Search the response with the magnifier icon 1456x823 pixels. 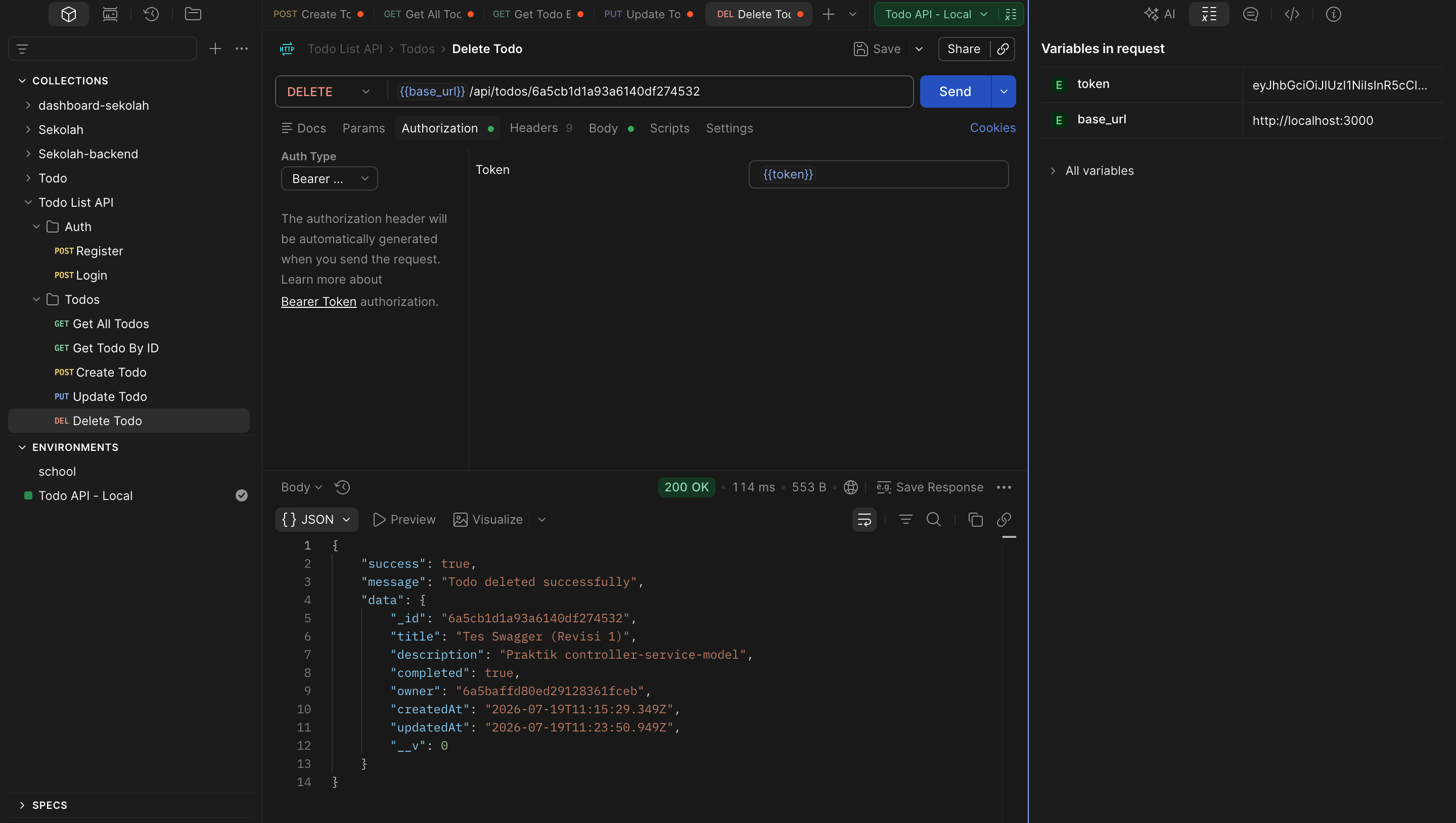click(x=934, y=520)
